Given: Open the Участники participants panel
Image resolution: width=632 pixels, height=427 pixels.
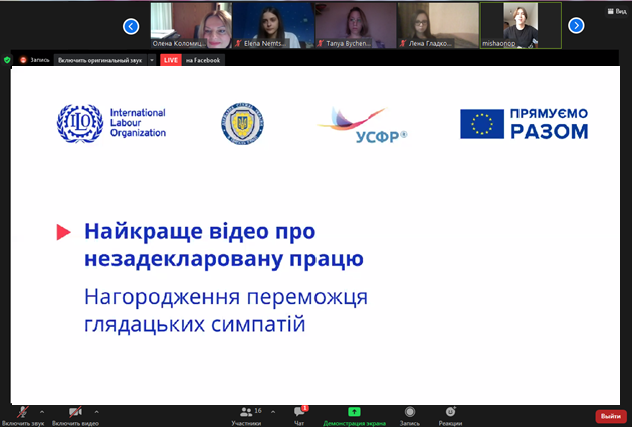Looking at the screenshot, I should [246, 416].
